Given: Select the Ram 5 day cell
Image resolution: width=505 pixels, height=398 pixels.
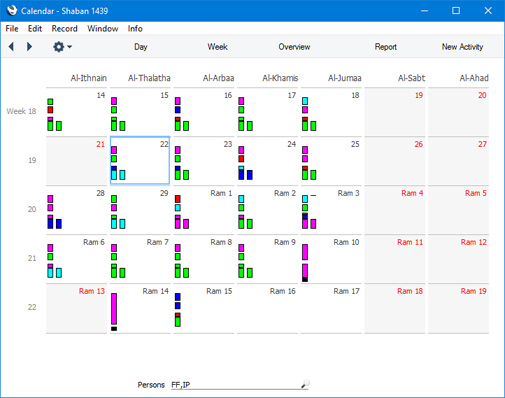Looking at the screenshot, I should 458,209.
